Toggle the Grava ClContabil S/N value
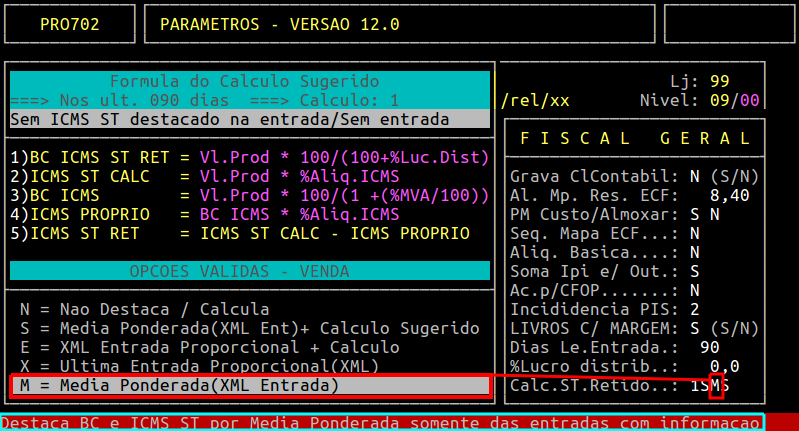799x431 pixels. [695, 177]
